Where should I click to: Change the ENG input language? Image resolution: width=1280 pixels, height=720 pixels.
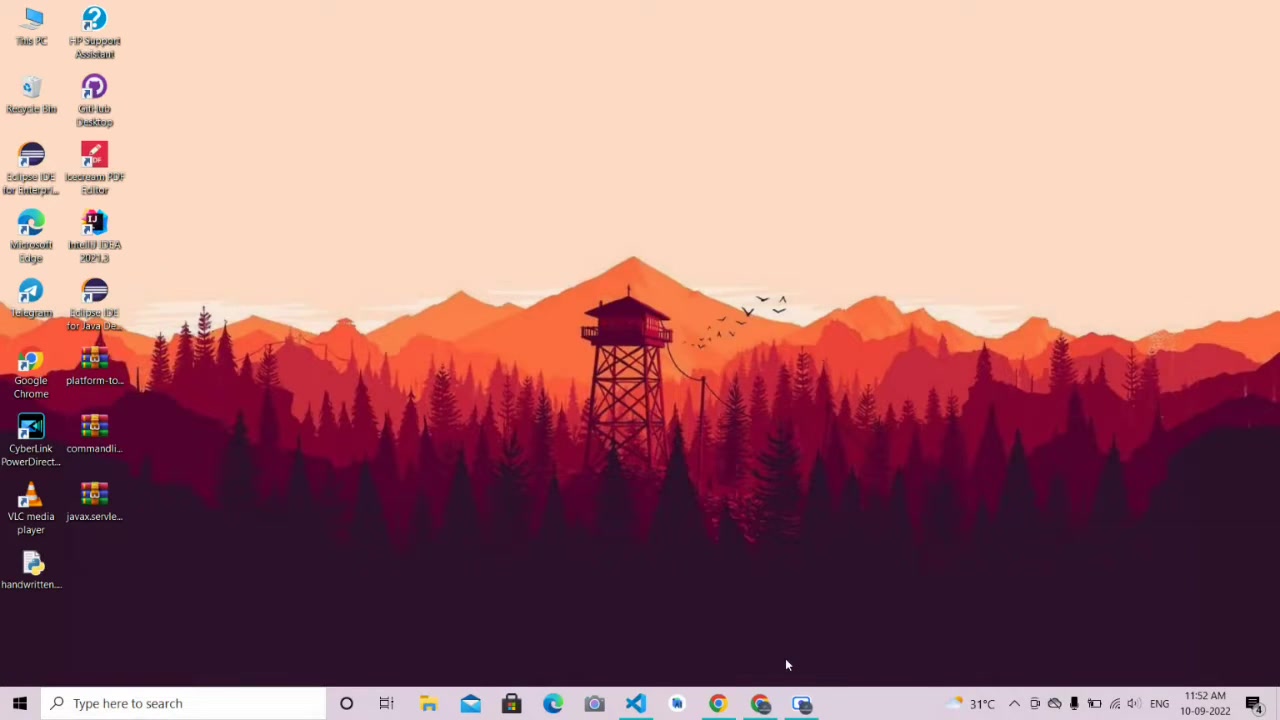pyautogui.click(x=1160, y=703)
